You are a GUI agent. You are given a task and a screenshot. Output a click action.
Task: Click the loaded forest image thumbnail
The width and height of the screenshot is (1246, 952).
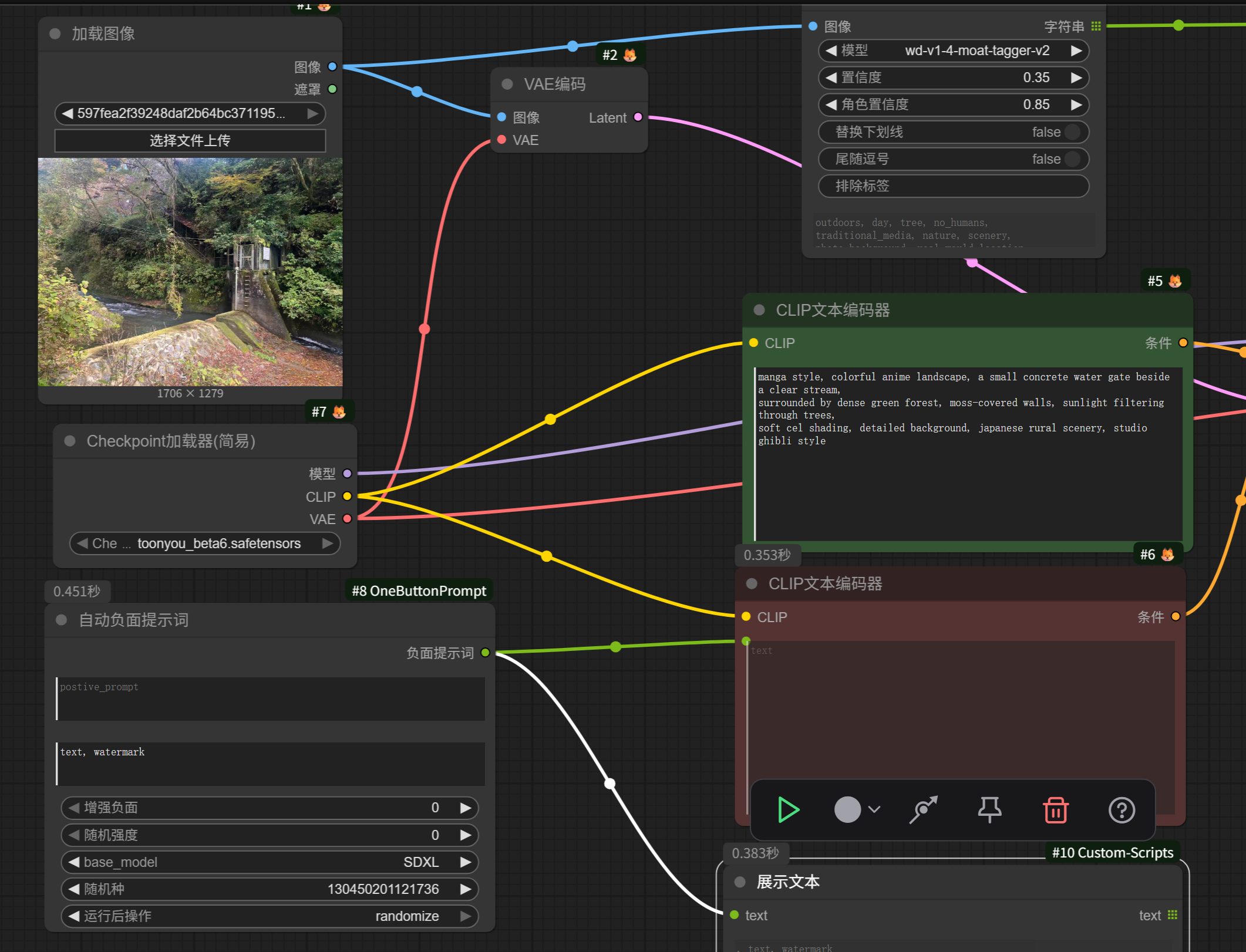pyautogui.click(x=190, y=271)
